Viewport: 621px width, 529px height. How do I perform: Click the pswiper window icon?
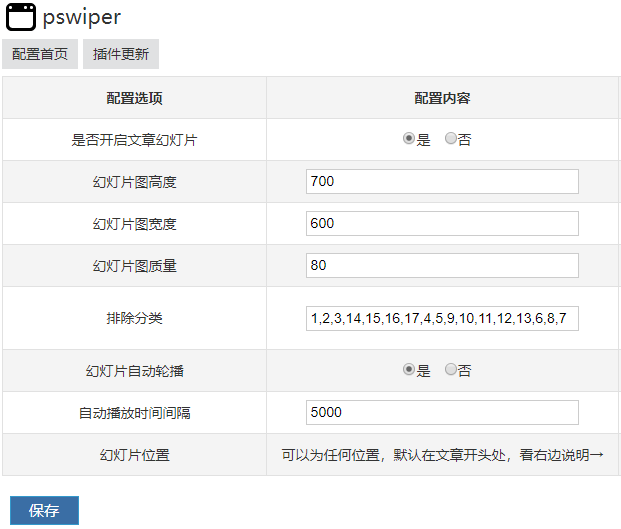21,17
